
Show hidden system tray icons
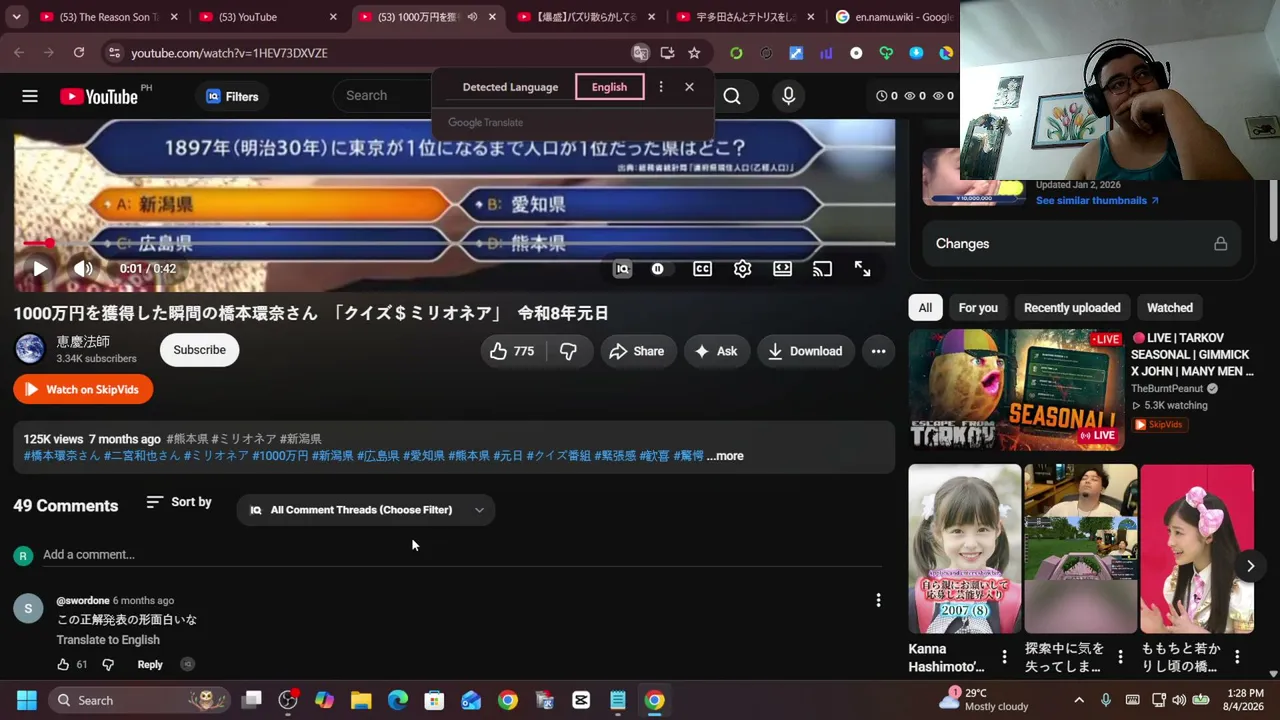coord(1078,700)
